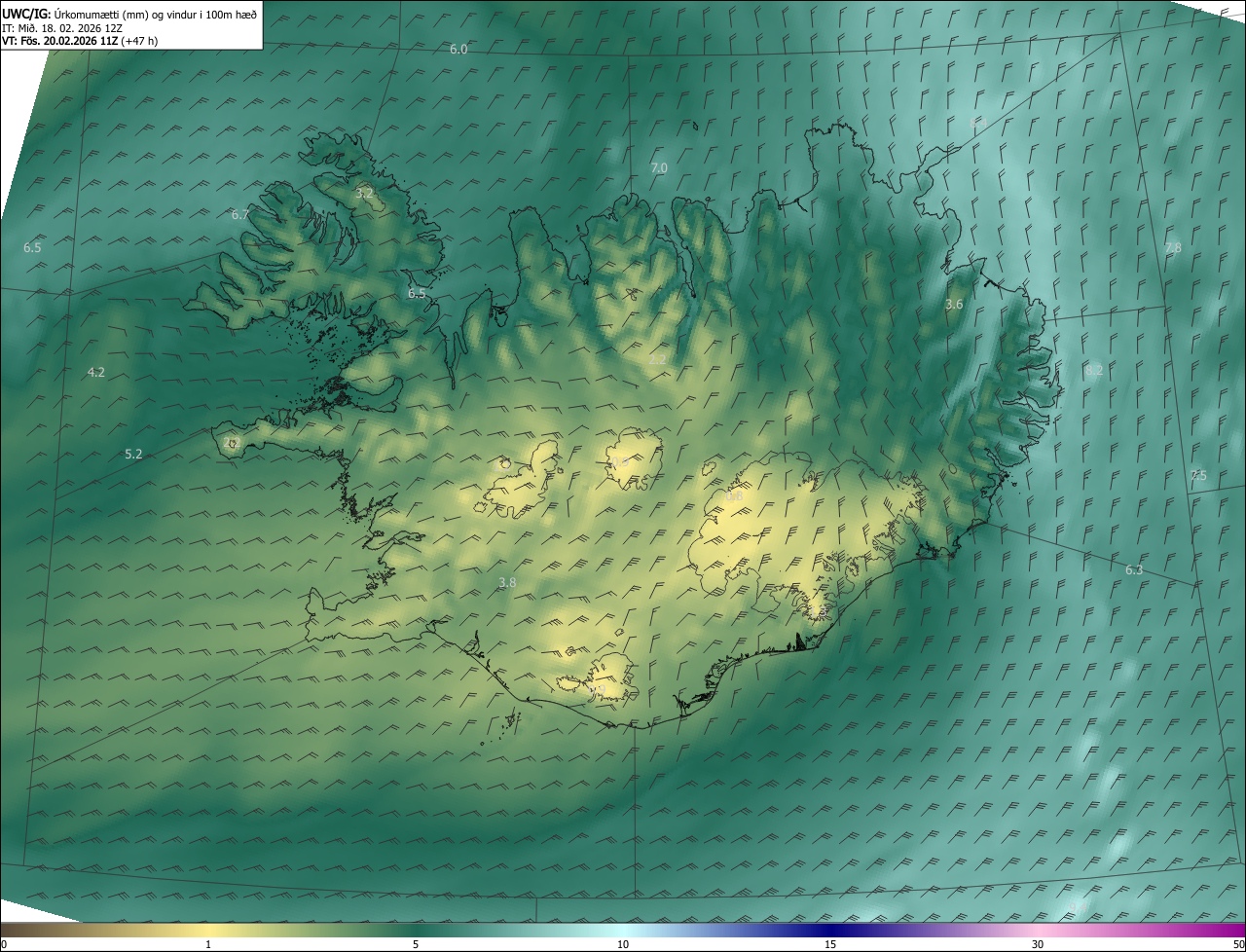Viewport: 1246px width, 952px height.
Task: Click the 5.2 value label
Action: tap(133, 455)
